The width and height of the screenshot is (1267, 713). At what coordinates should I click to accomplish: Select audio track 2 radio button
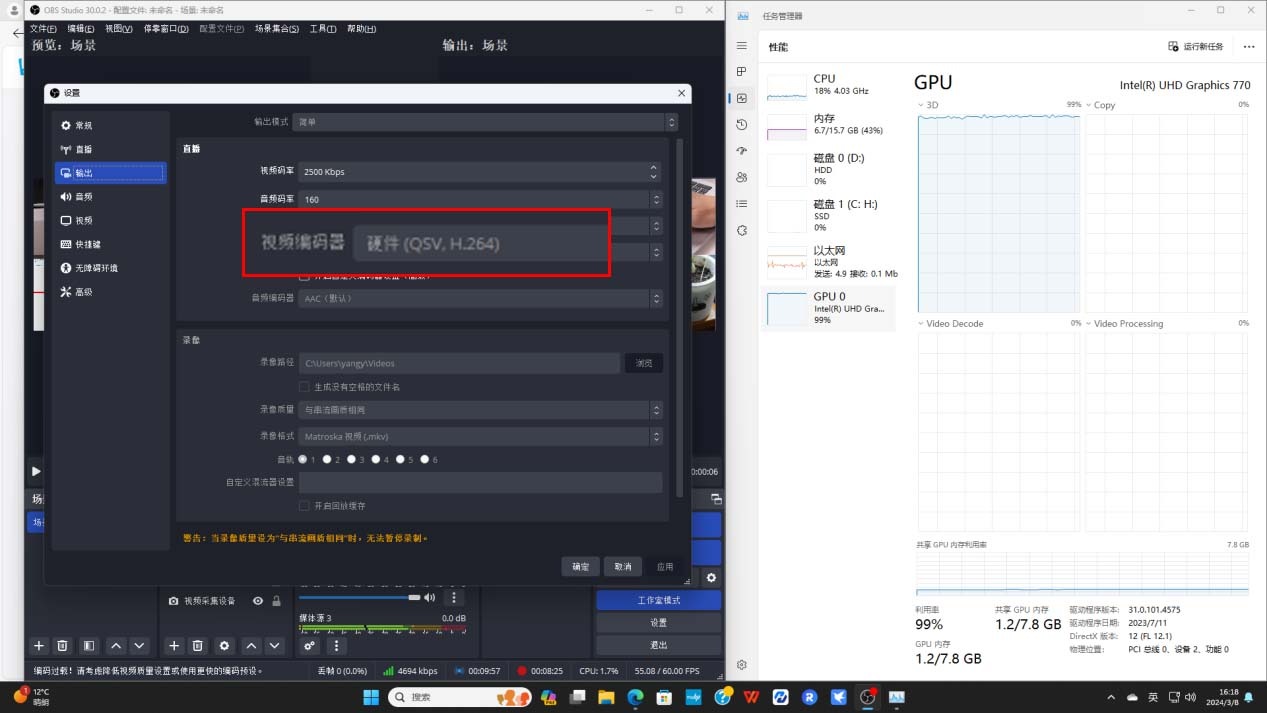(327, 460)
